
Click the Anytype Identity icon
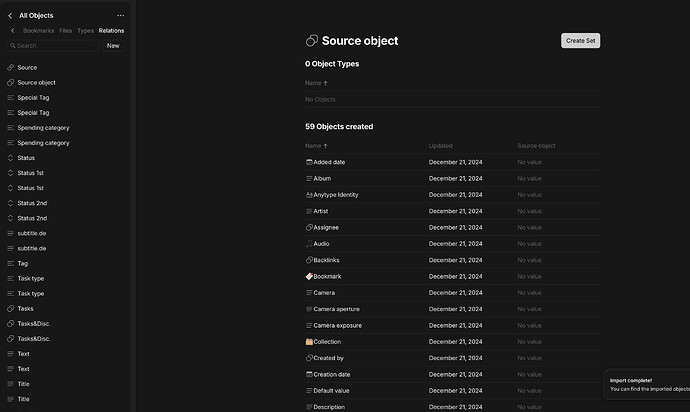coord(309,195)
